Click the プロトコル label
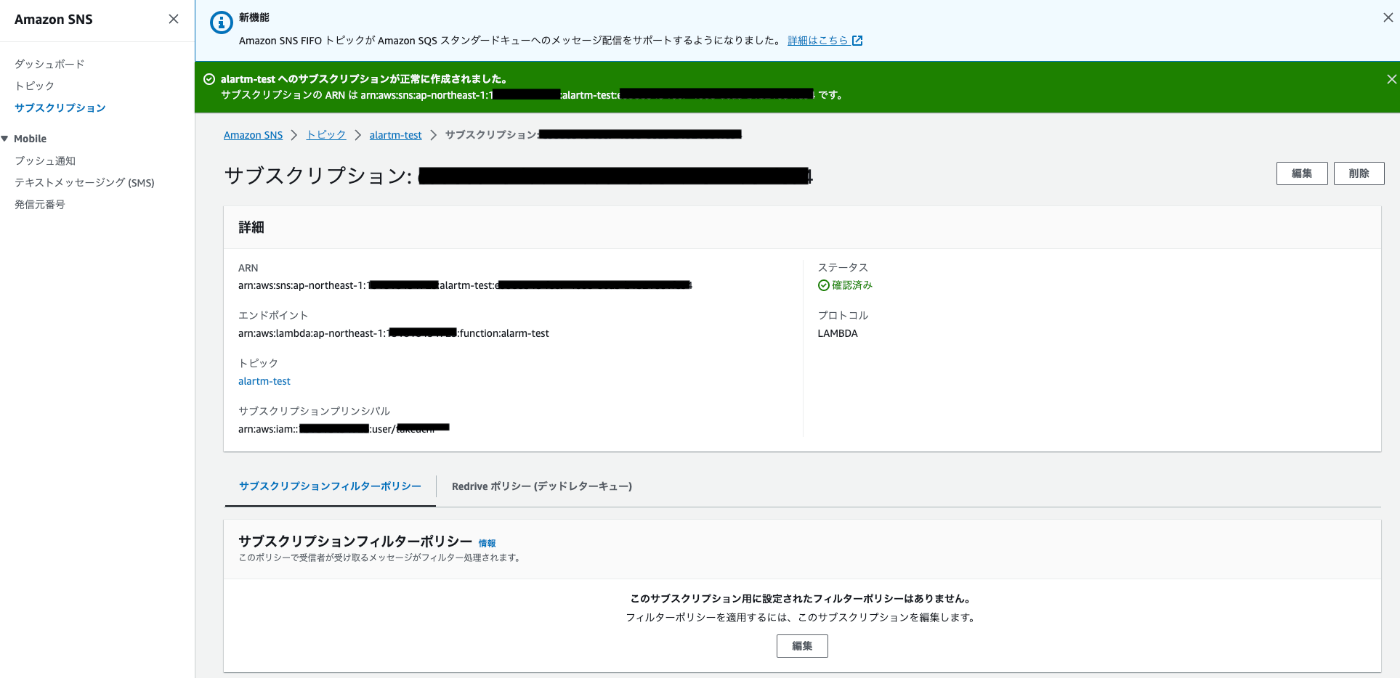Viewport: 1400px width, 678px height. click(843, 315)
